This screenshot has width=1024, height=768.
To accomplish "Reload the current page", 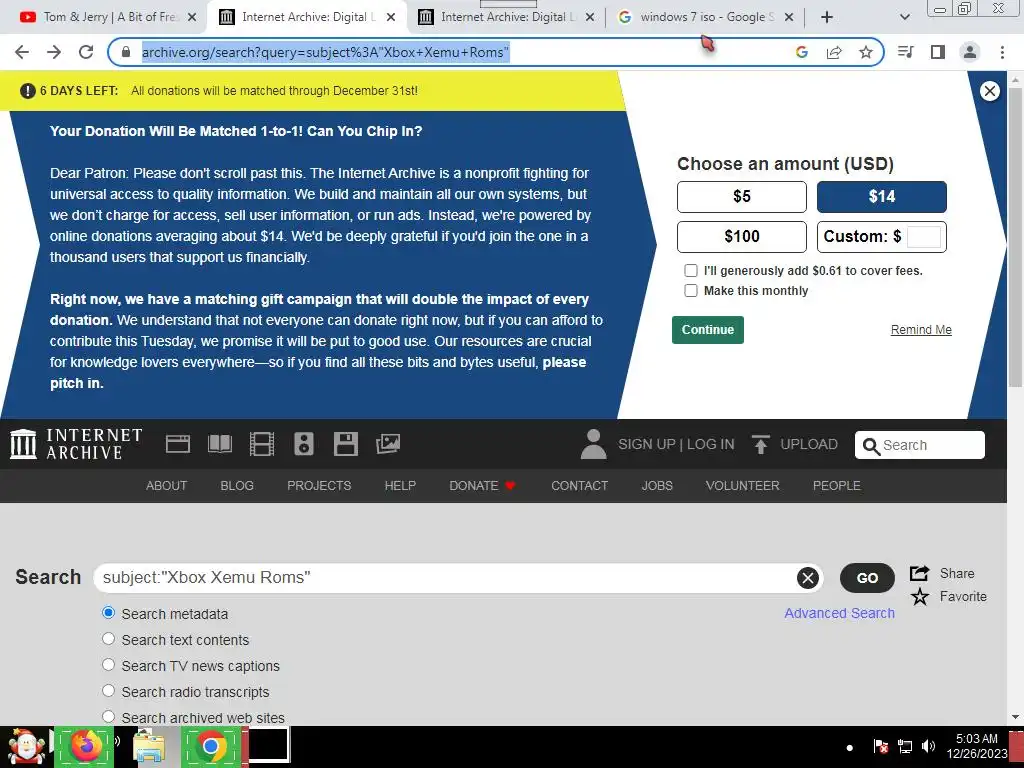I will click(x=86, y=52).
